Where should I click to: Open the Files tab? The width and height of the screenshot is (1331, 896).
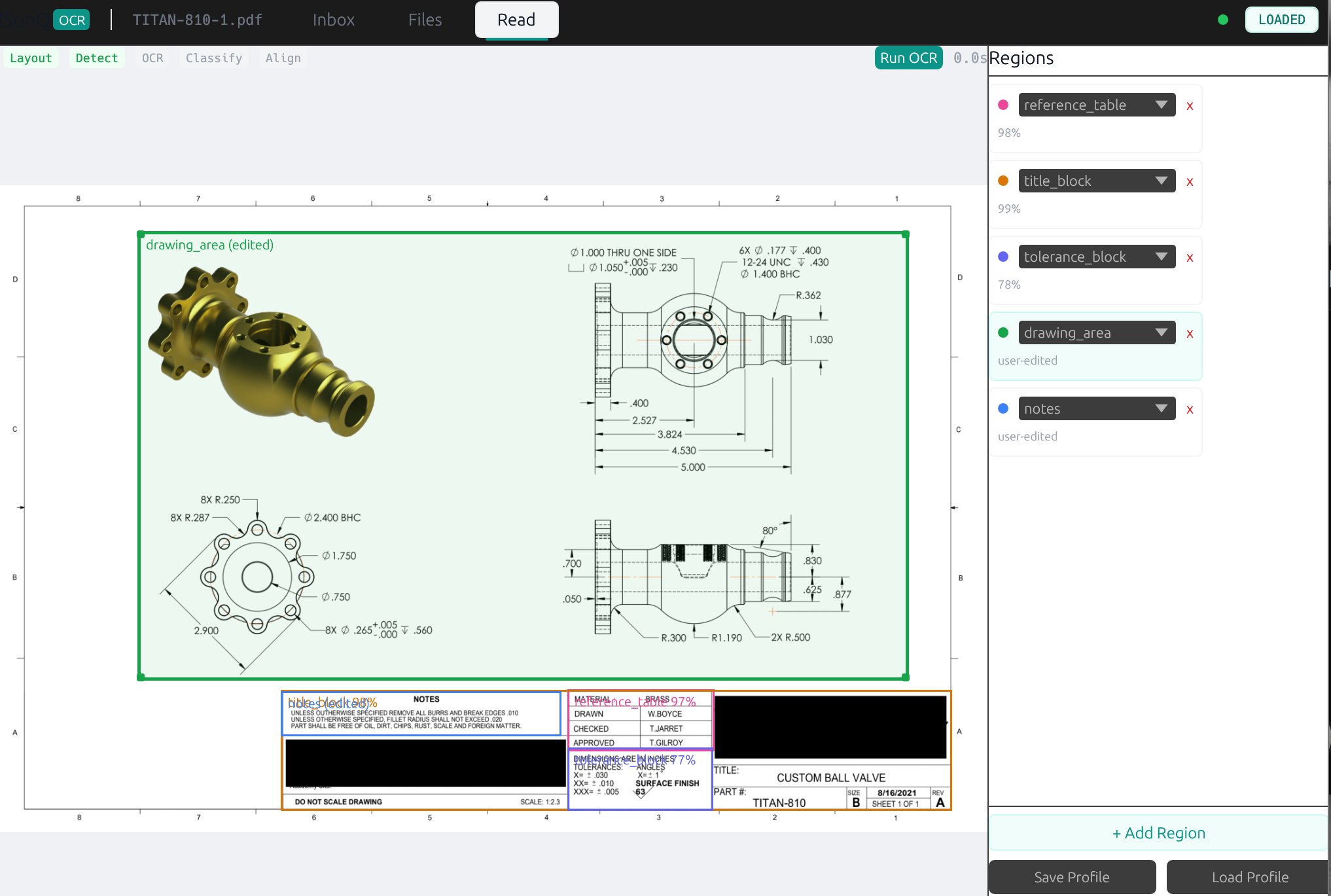click(x=425, y=20)
